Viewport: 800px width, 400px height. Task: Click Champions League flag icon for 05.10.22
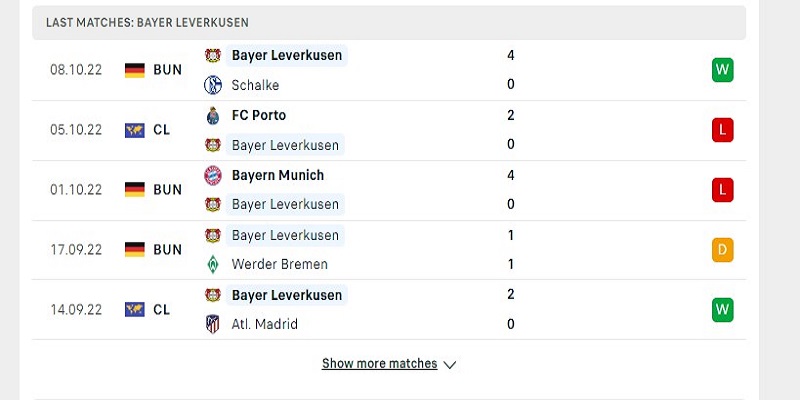coord(135,130)
